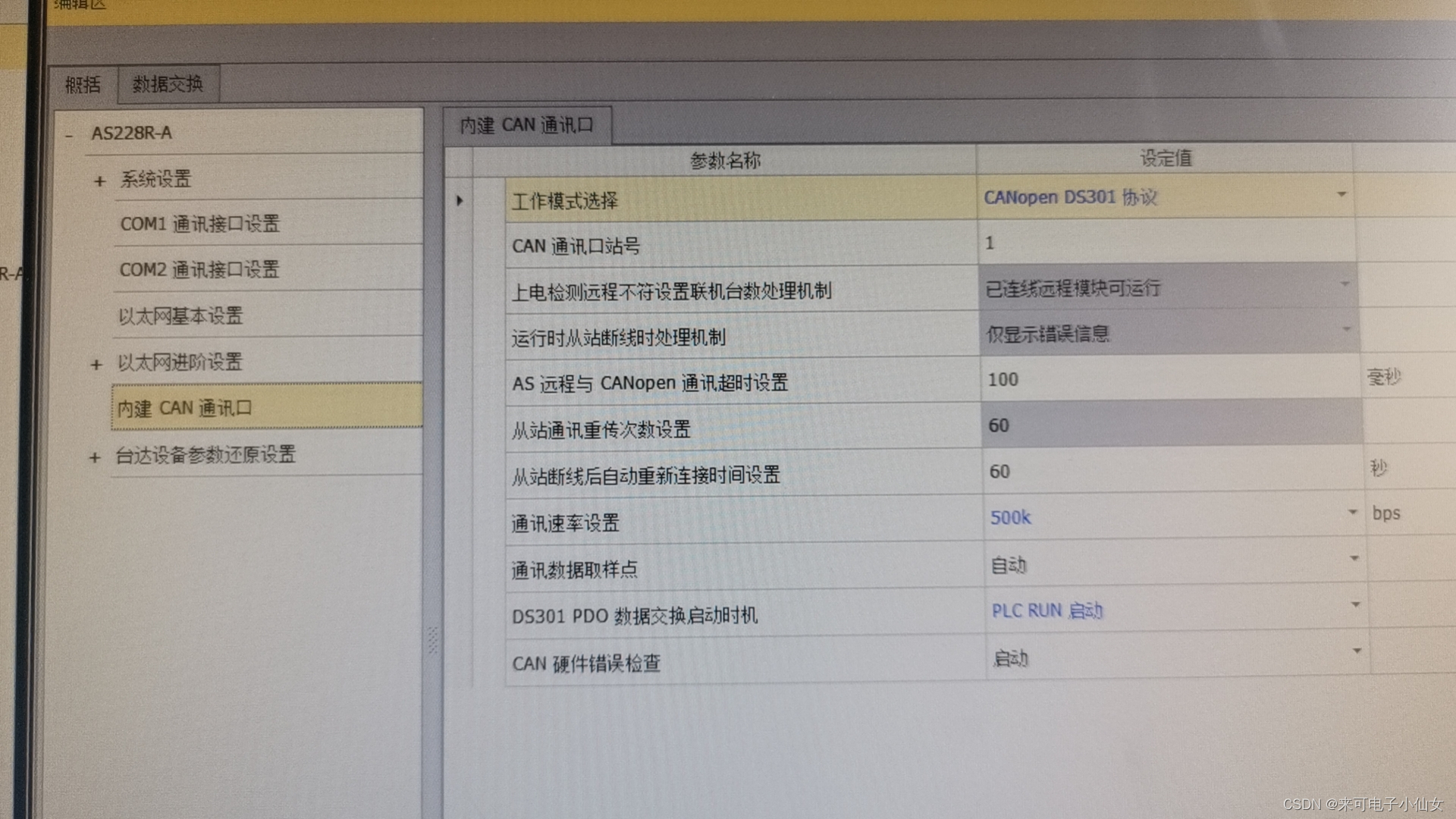The height and width of the screenshot is (819, 1456).
Task: Click the 参数名称 column header
Action: pos(724,161)
